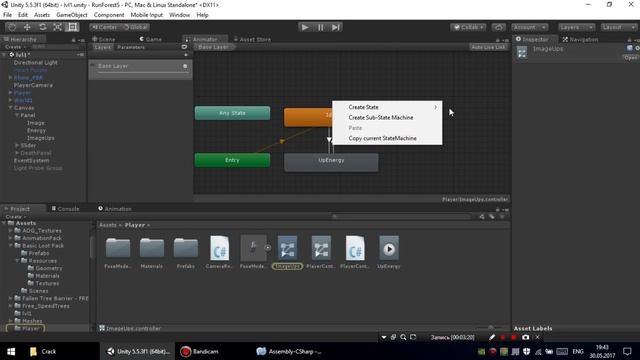Open the Help menu
This screenshot has width=640, height=360.
[x=202, y=15]
